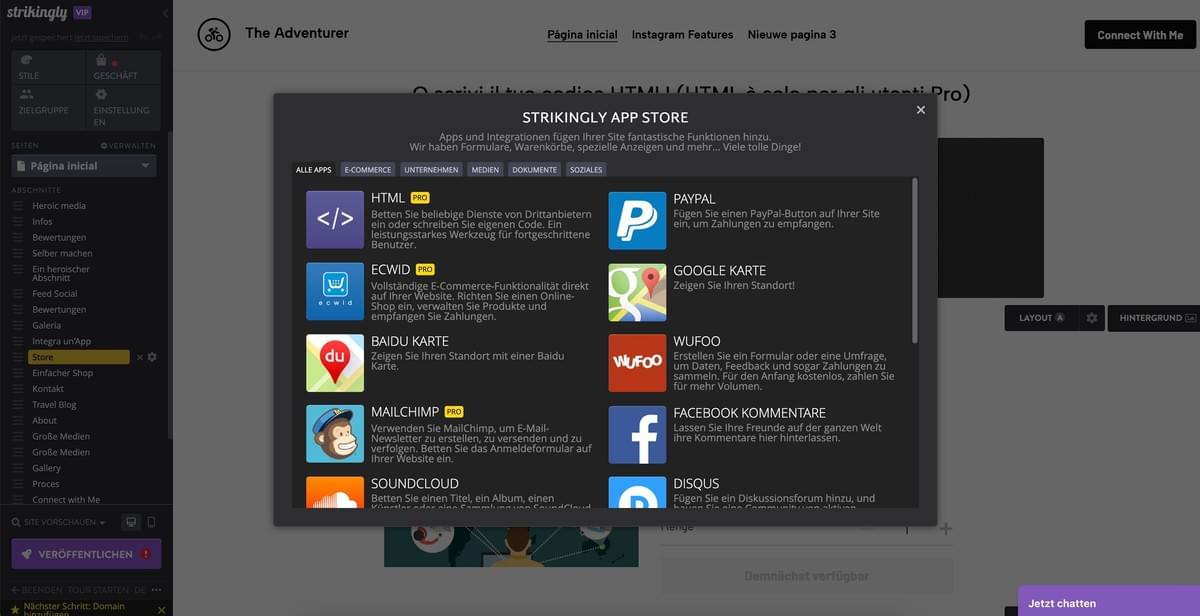Open the Stile palette icon
Viewport: 1200px width, 616px height.
point(26,60)
